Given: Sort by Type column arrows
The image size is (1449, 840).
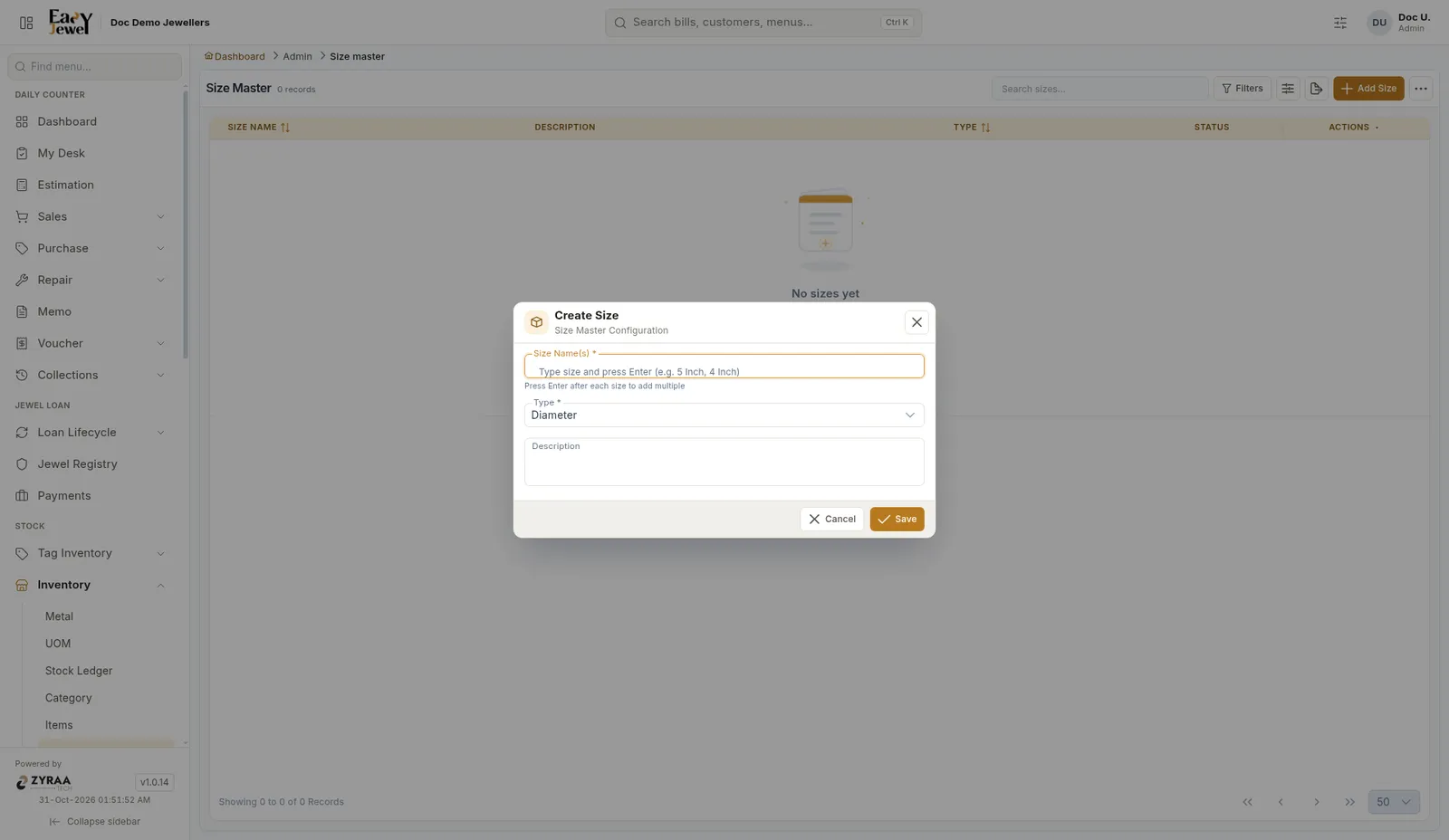Looking at the screenshot, I should [985, 128].
